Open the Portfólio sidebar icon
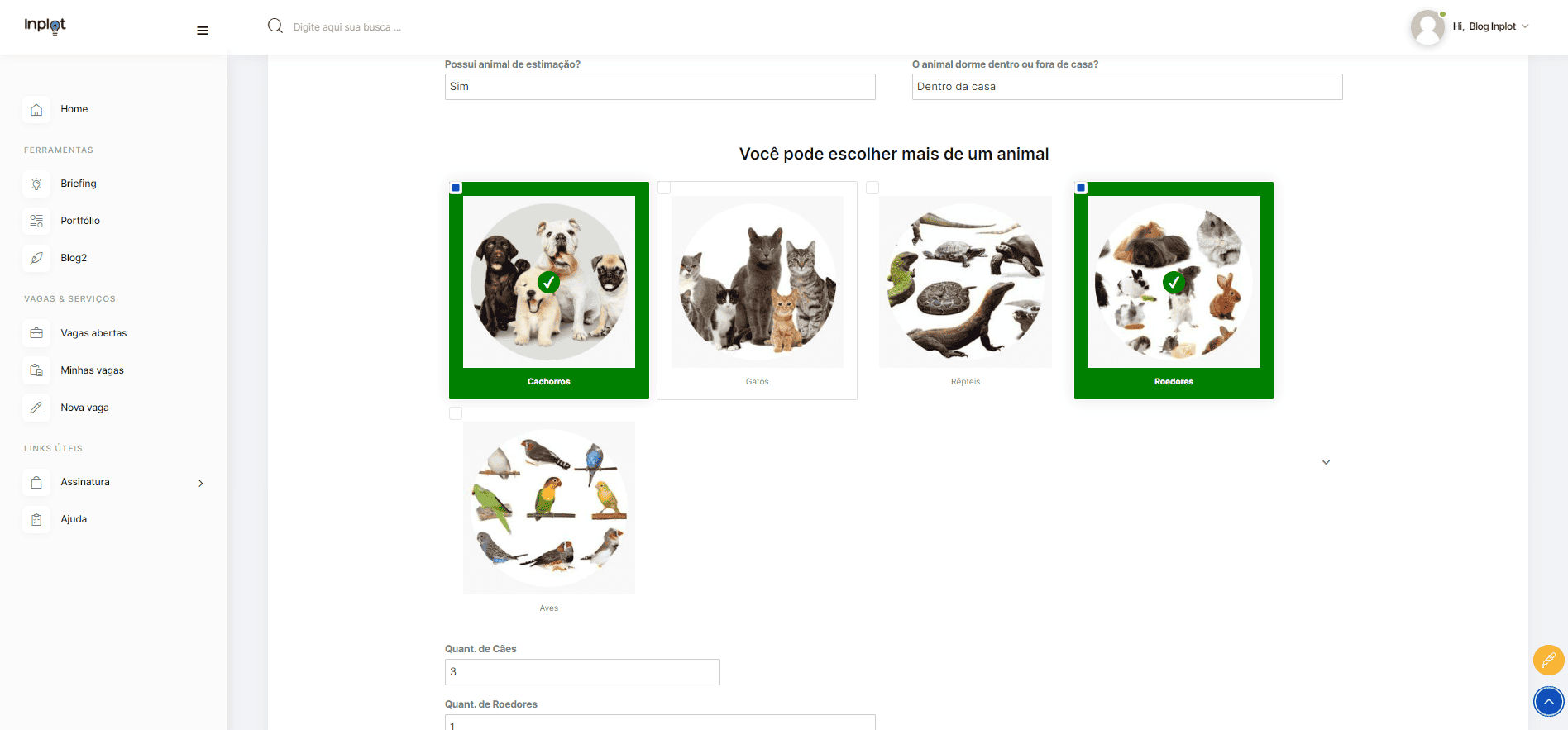This screenshot has height=730, width=1568. point(36,221)
